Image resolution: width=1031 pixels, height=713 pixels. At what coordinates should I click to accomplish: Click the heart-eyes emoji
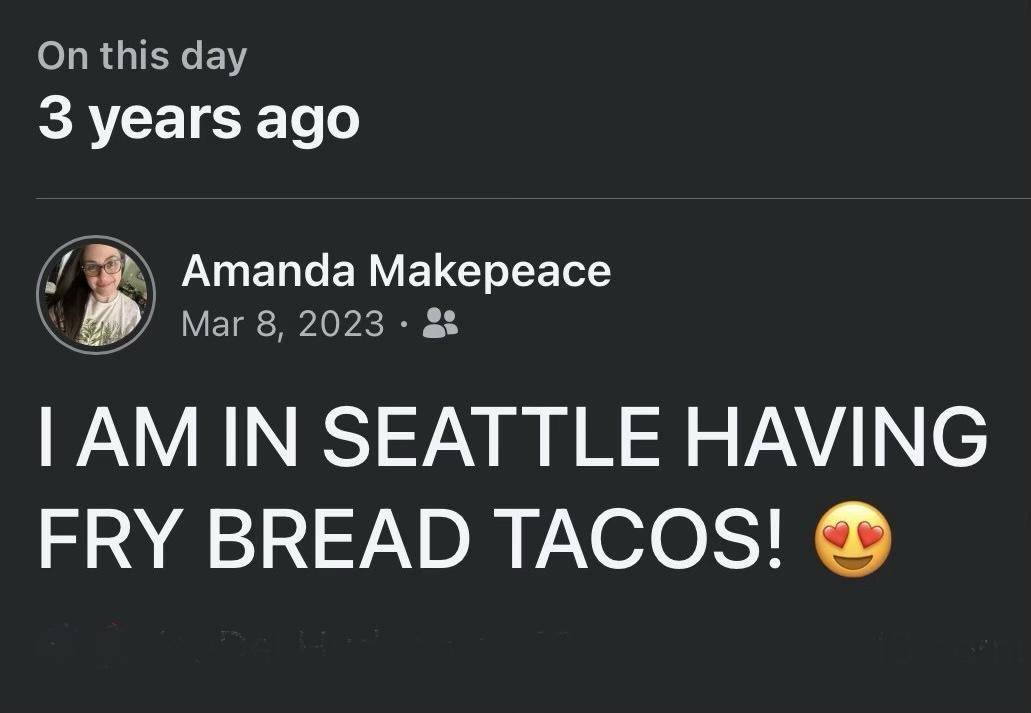pyautogui.click(x=852, y=540)
